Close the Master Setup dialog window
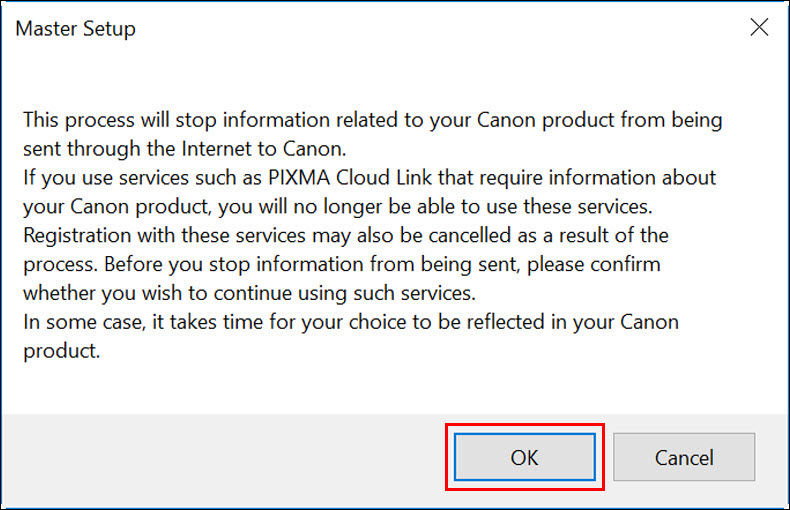Image resolution: width=790 pixels, height=510 pixels. [759, 27]
